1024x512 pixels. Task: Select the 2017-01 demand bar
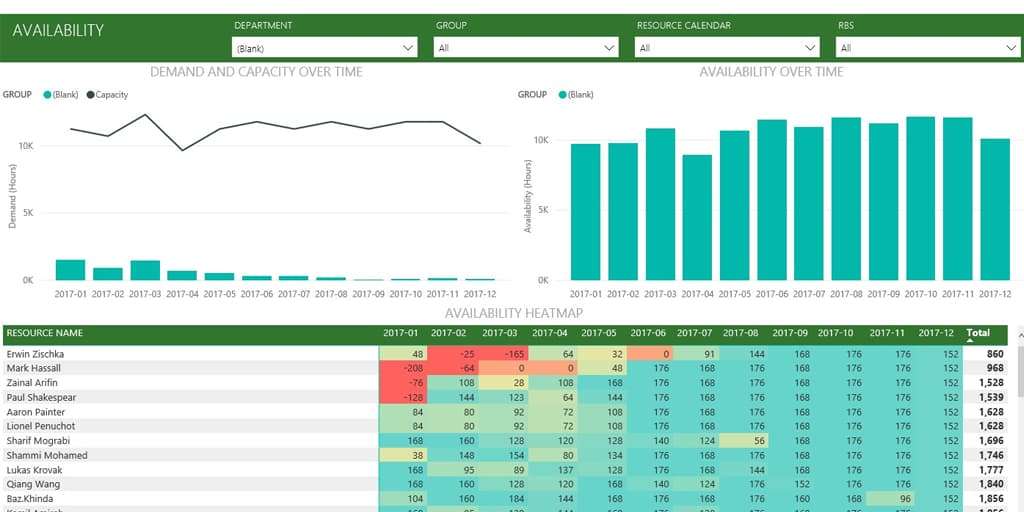pyautogui.click(x=70, y=269)
